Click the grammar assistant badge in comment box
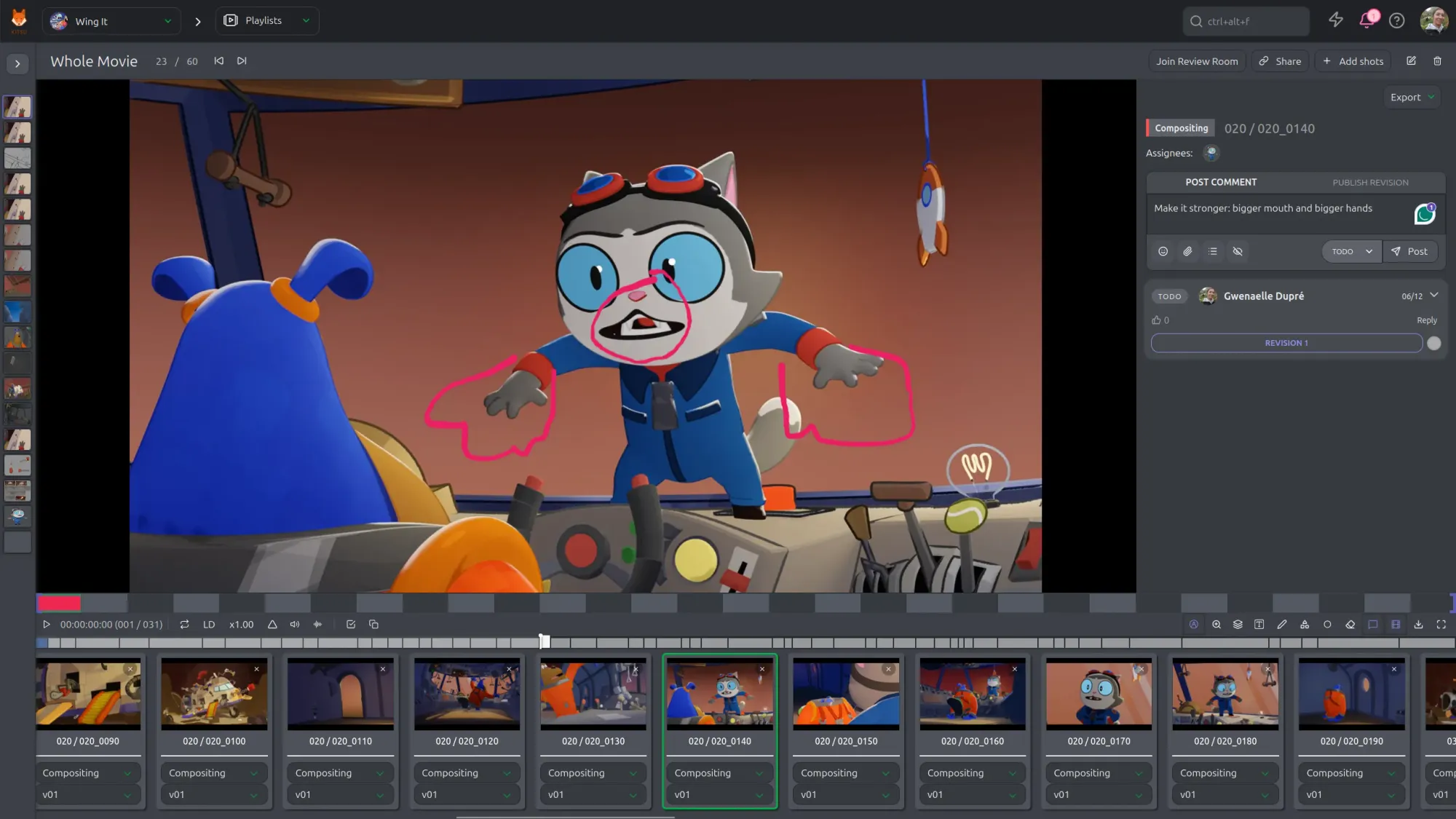This screenshot has height=819, width=1456. pos(1425,214)
